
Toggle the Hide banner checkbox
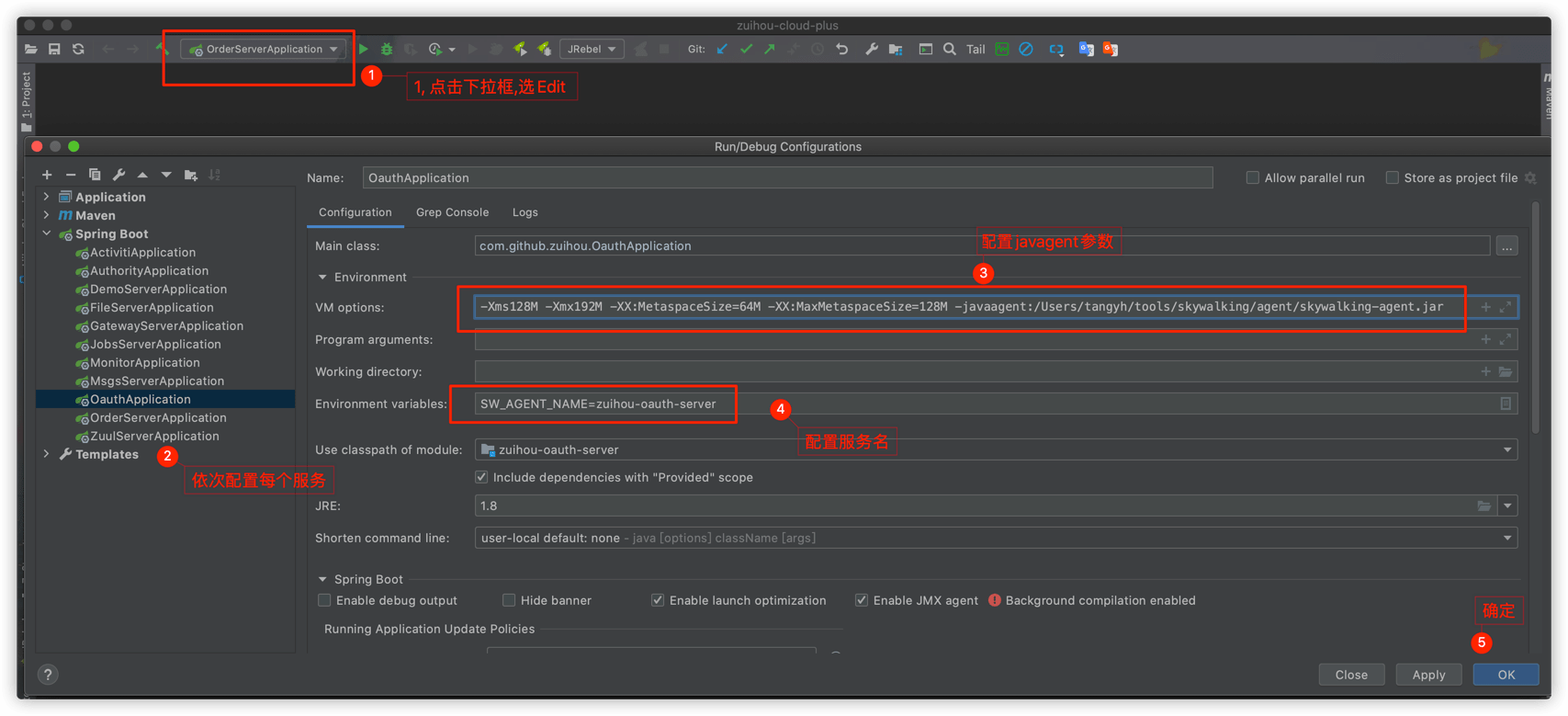[x=509, y=600]
